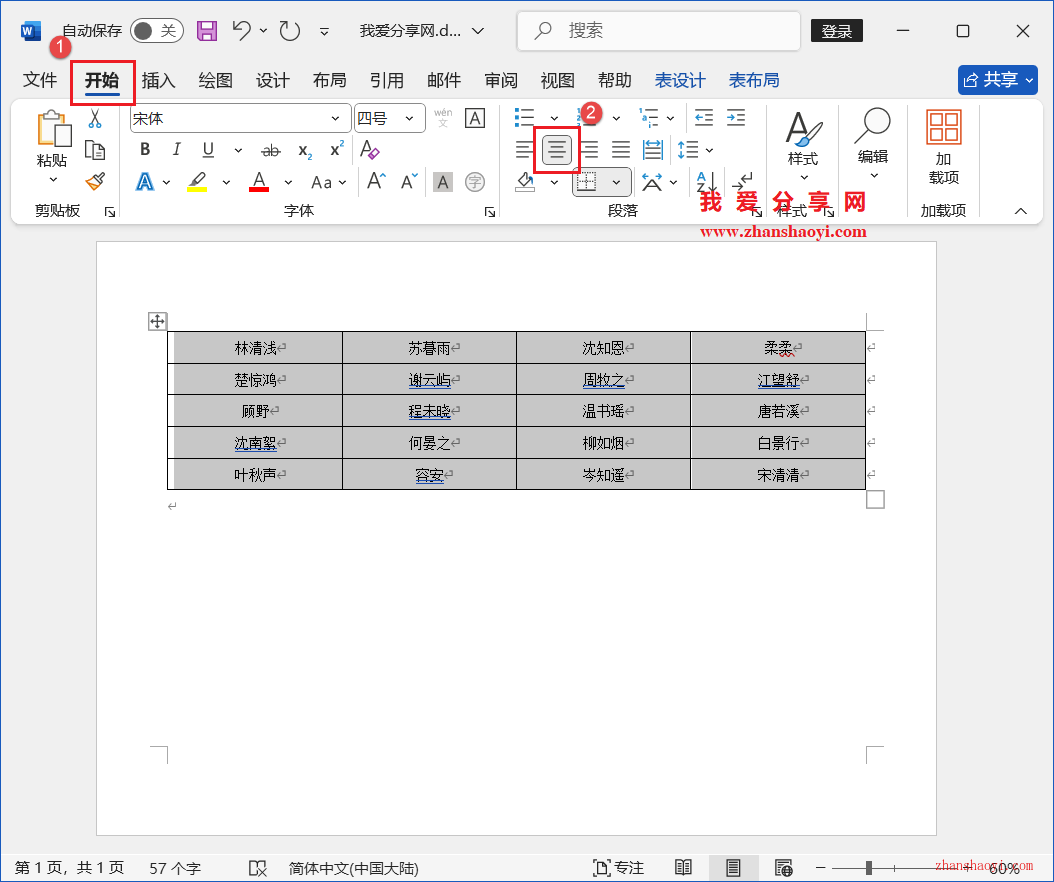Toggle justify alignment

(x=621, y=150)
